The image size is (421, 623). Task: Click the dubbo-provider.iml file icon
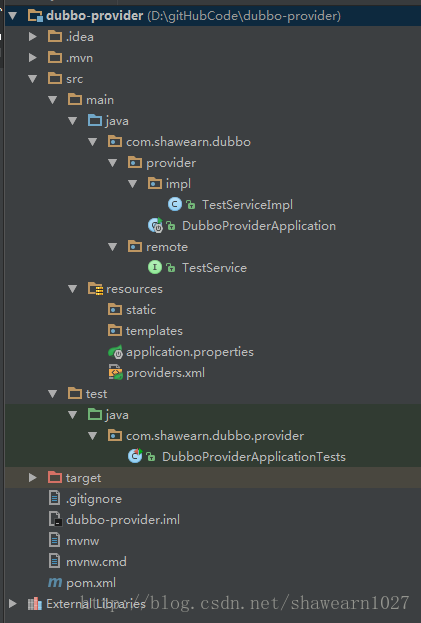(55, 519)
